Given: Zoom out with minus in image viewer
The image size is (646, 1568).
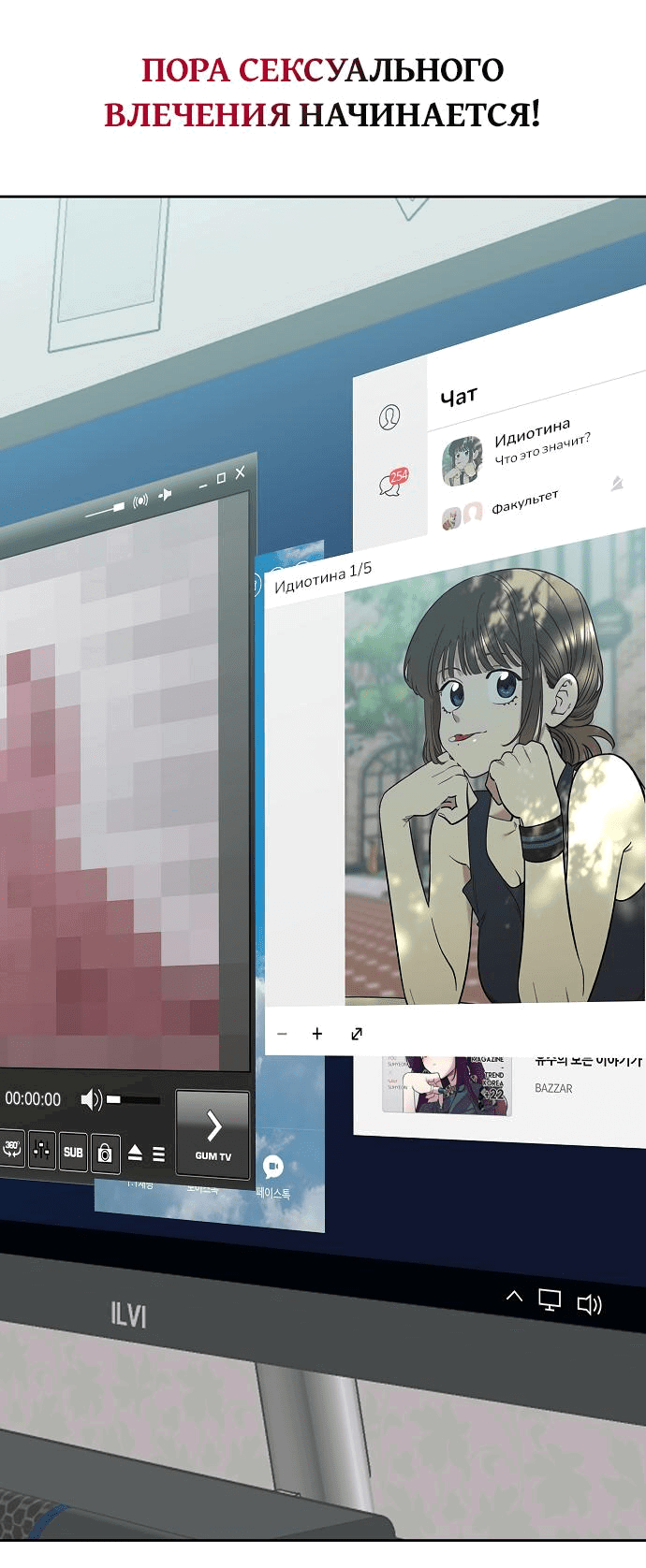Looking at the screenshot, I should [282, 1034].
